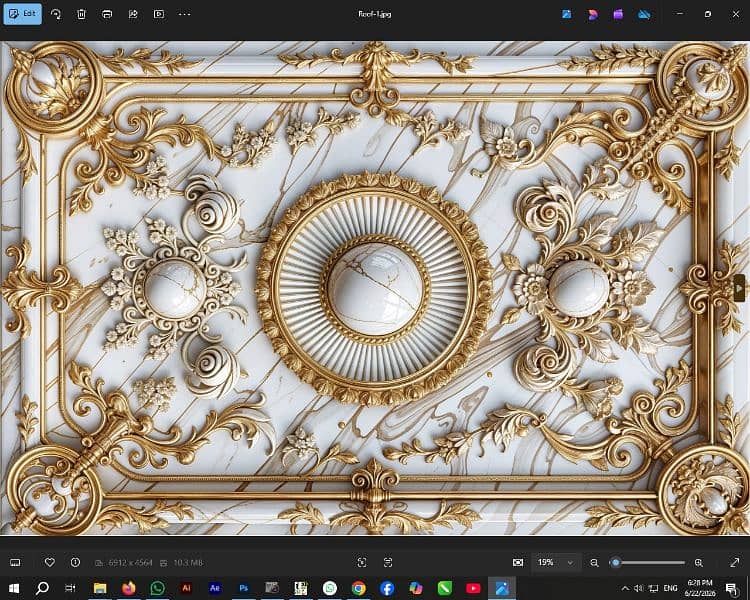Go to next photo with right-edge arrow
750x600 pixels.
739,288
